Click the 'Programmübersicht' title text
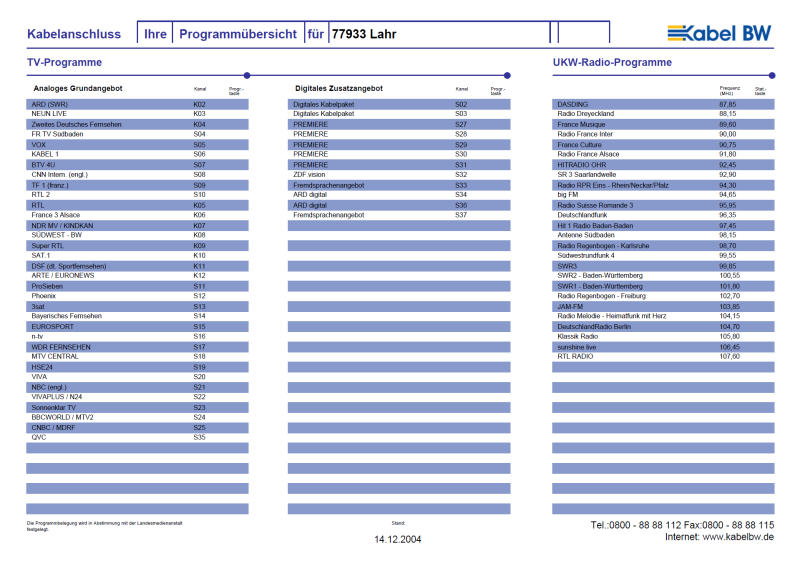The height and width of the screenshot is (566, 800). 238,34
